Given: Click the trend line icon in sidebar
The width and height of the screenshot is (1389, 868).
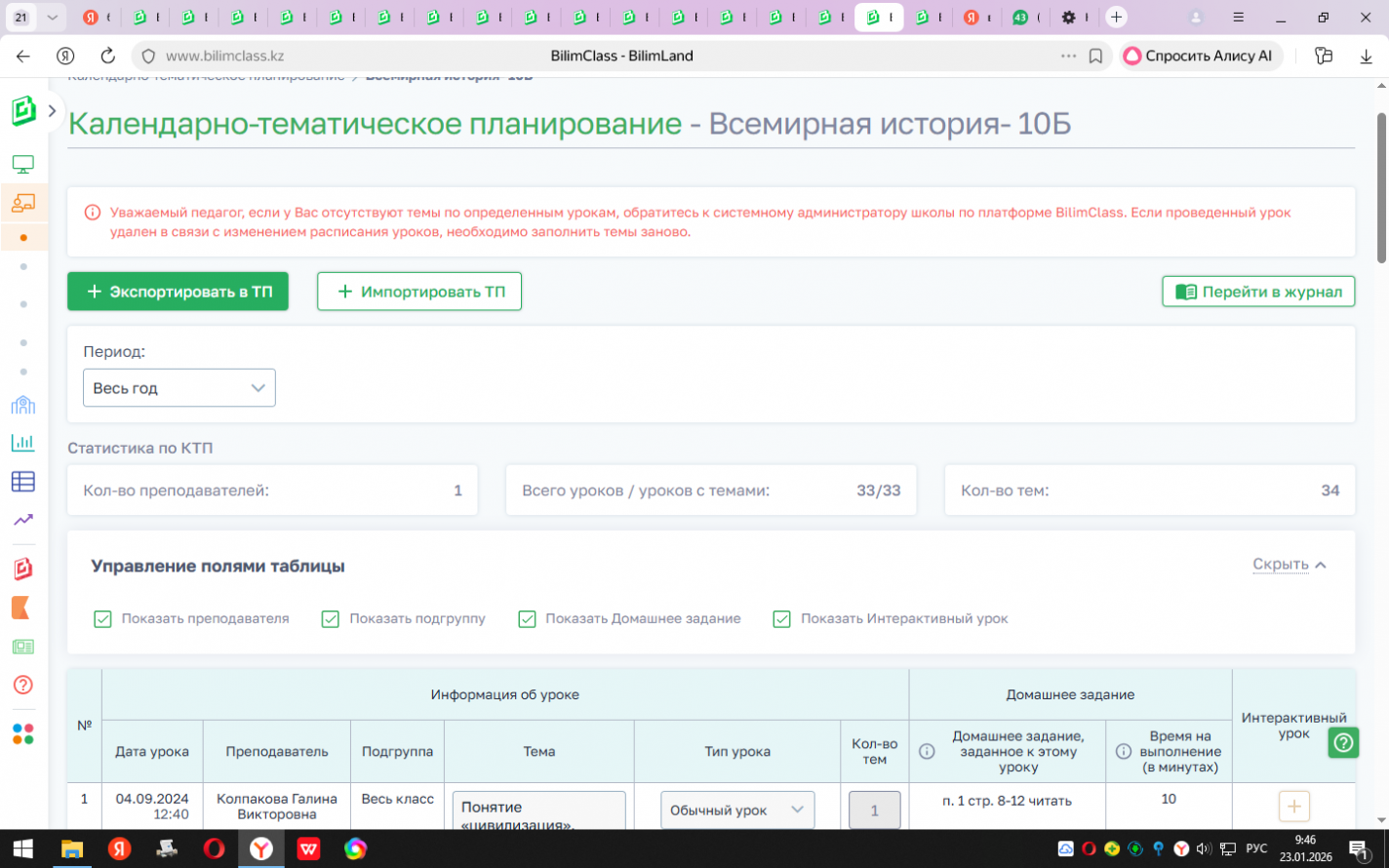Looking at the screenshot, I should [x=23, y=520].
